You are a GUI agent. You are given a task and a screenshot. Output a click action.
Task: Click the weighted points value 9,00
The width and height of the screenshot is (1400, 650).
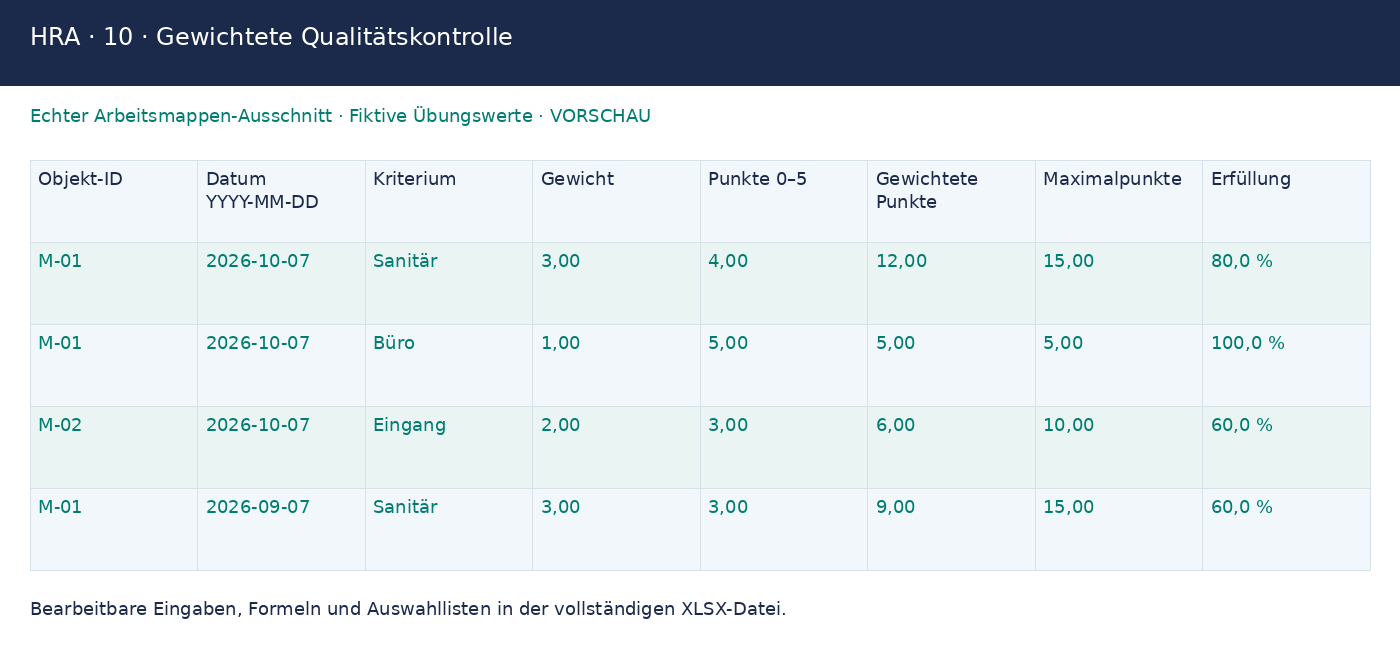951,529
